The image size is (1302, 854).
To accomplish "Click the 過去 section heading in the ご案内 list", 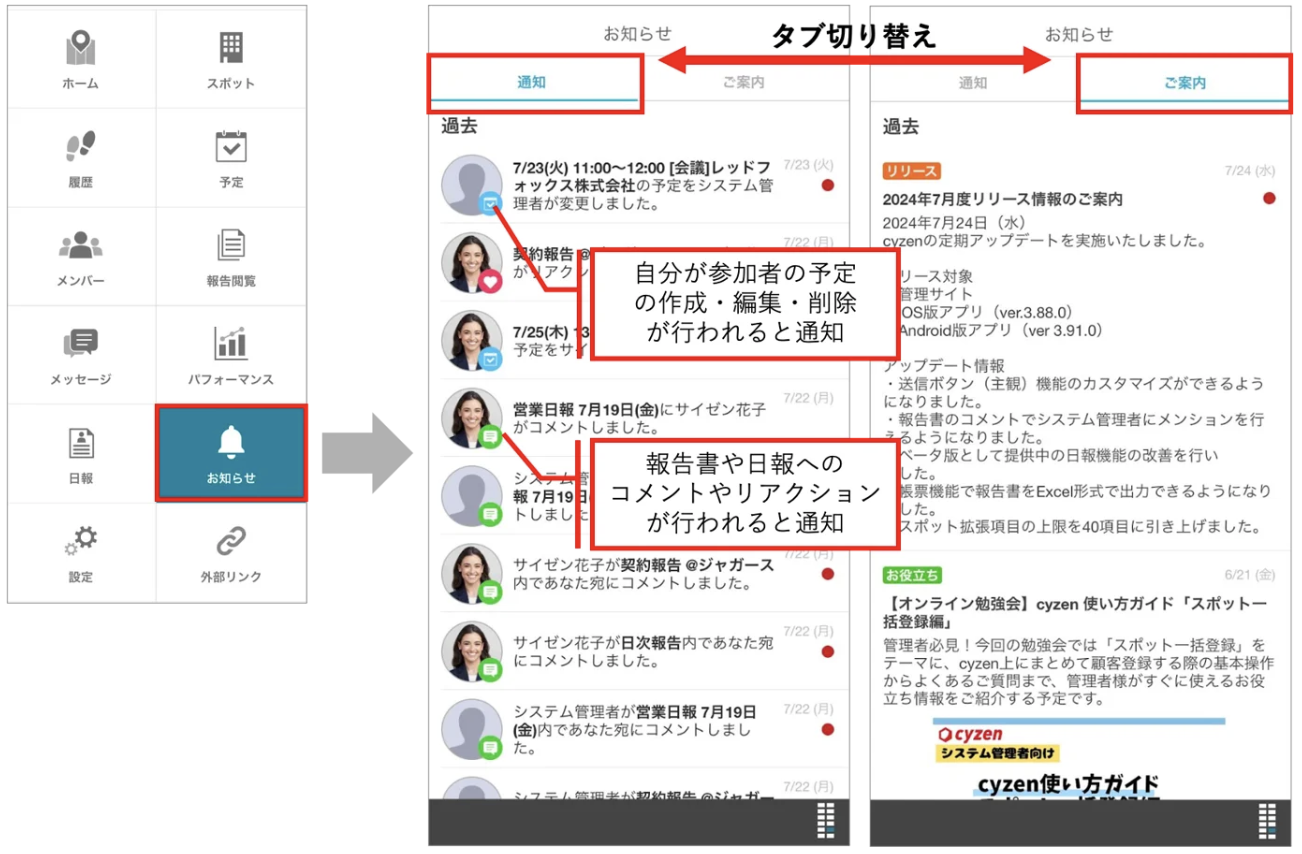I will 901,127.
